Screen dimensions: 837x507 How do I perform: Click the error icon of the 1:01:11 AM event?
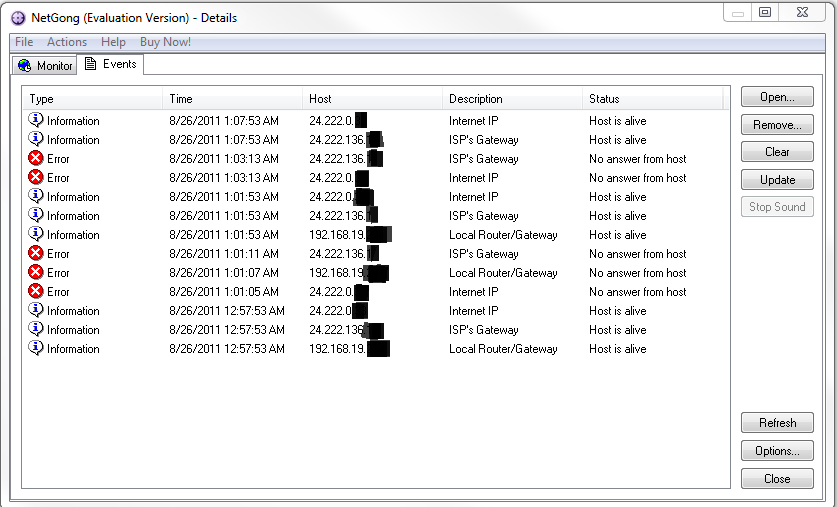(x=36, y=254)
